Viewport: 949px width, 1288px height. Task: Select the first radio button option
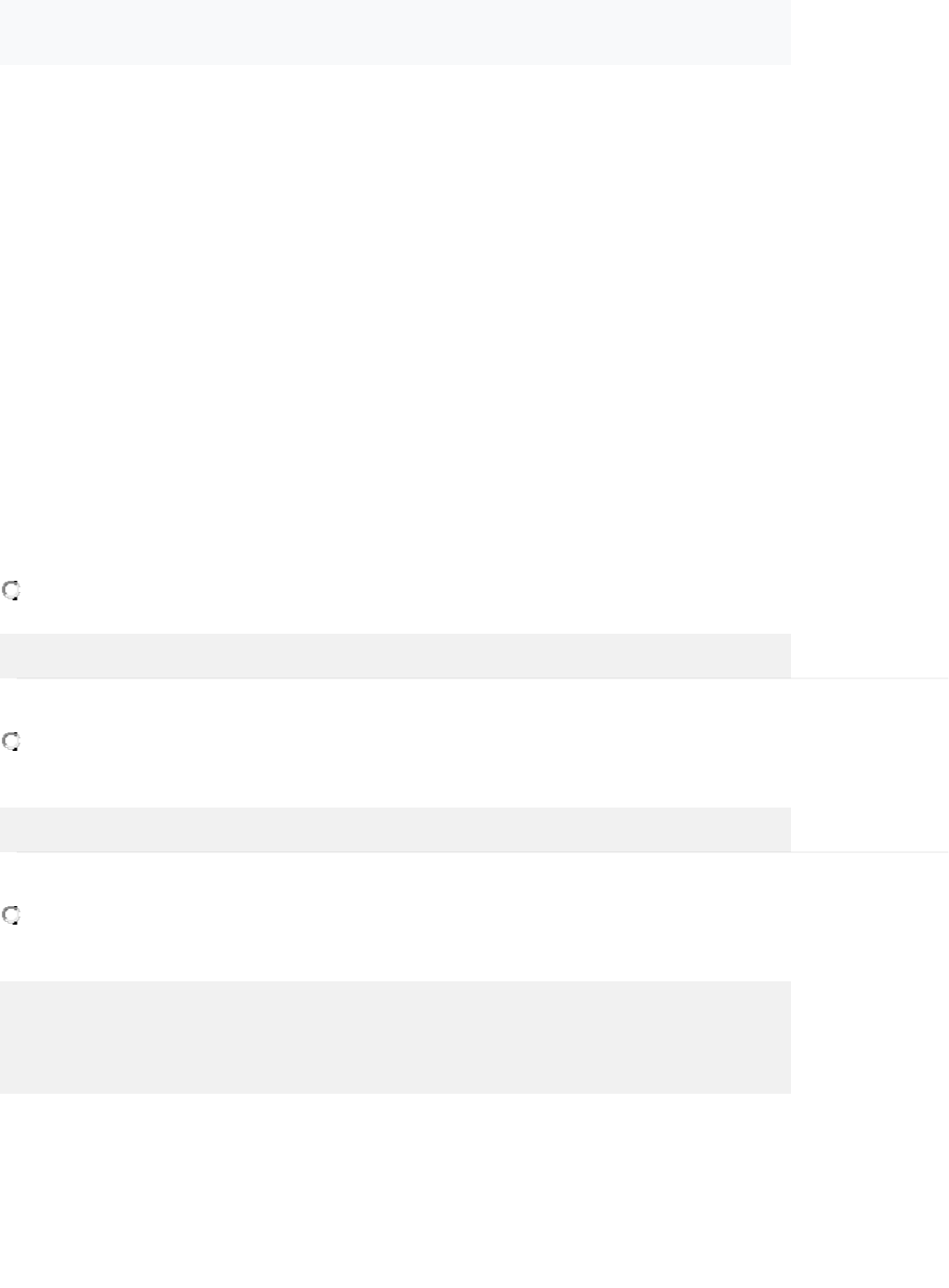11,590
